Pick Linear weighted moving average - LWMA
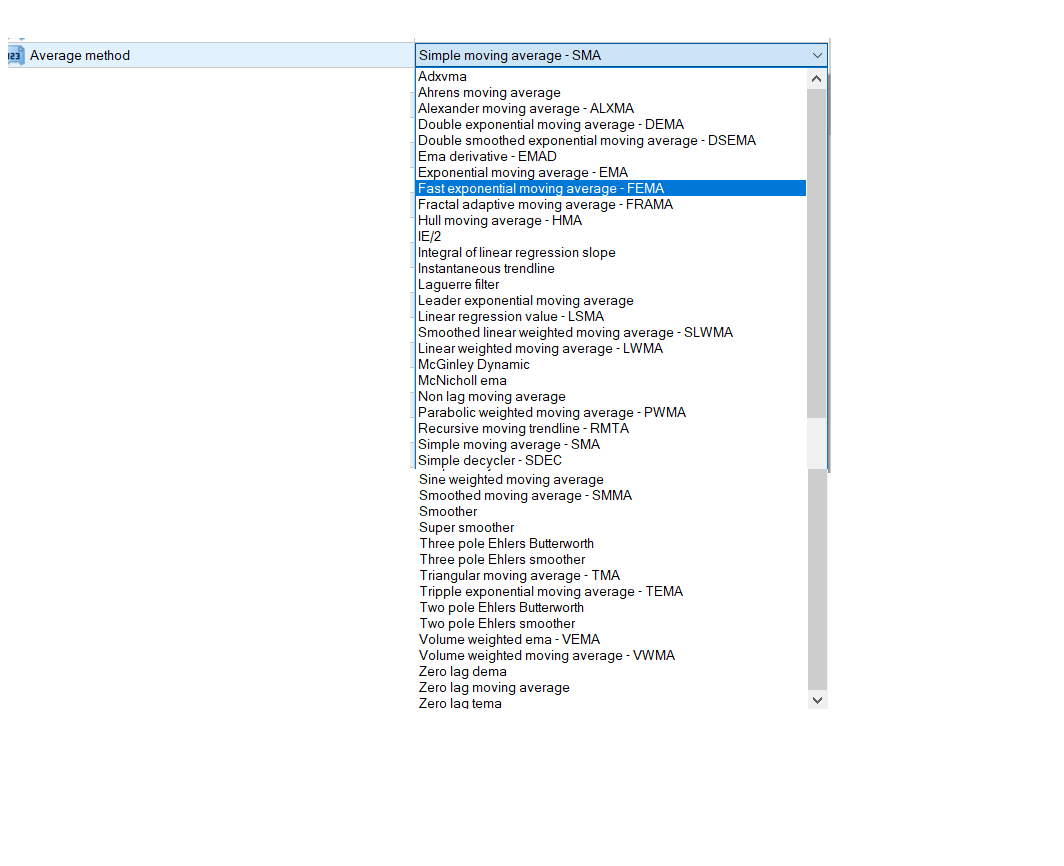The image size is (1064, 866). [x=541, y=349]
